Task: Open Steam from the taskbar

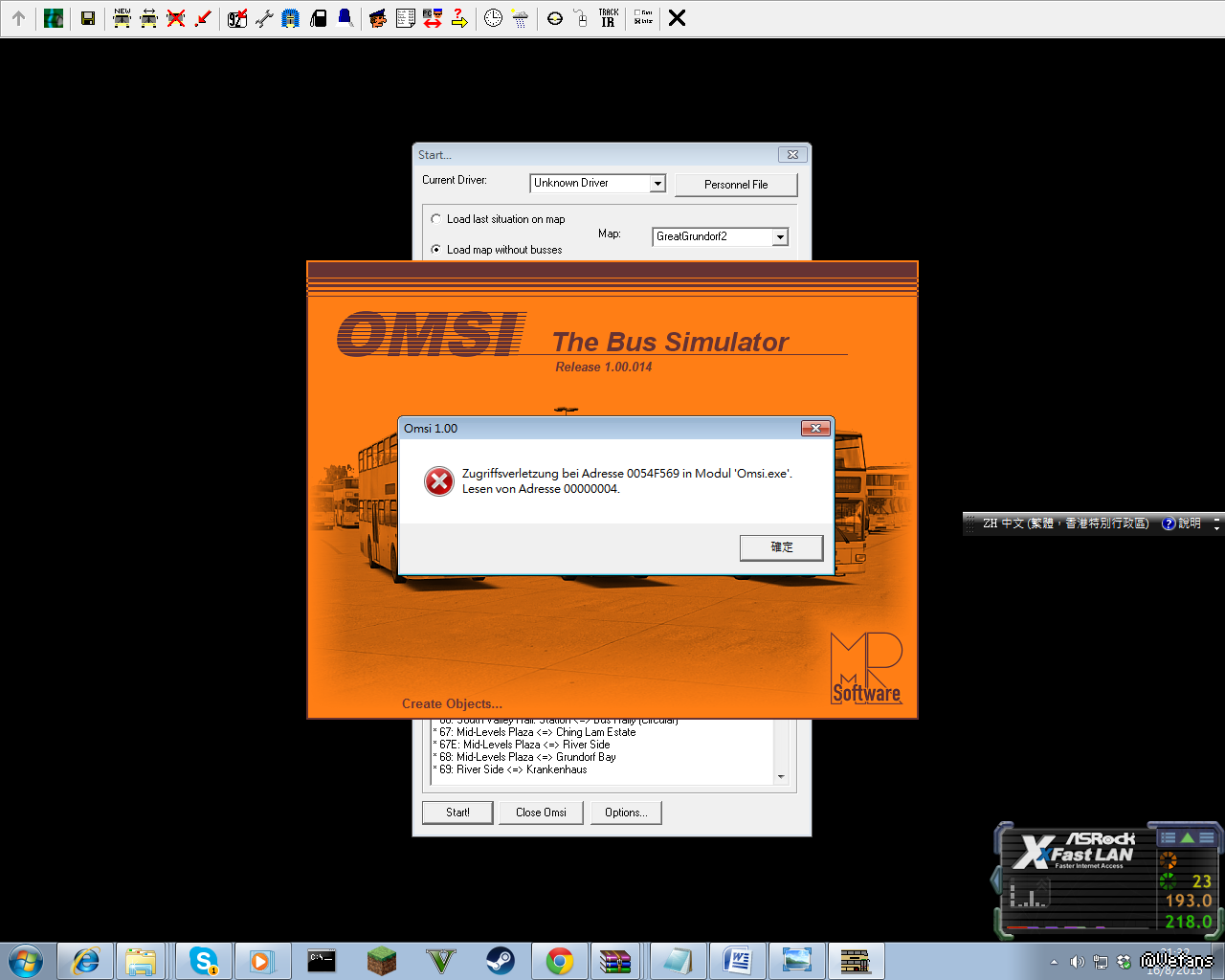Action: 500,960
